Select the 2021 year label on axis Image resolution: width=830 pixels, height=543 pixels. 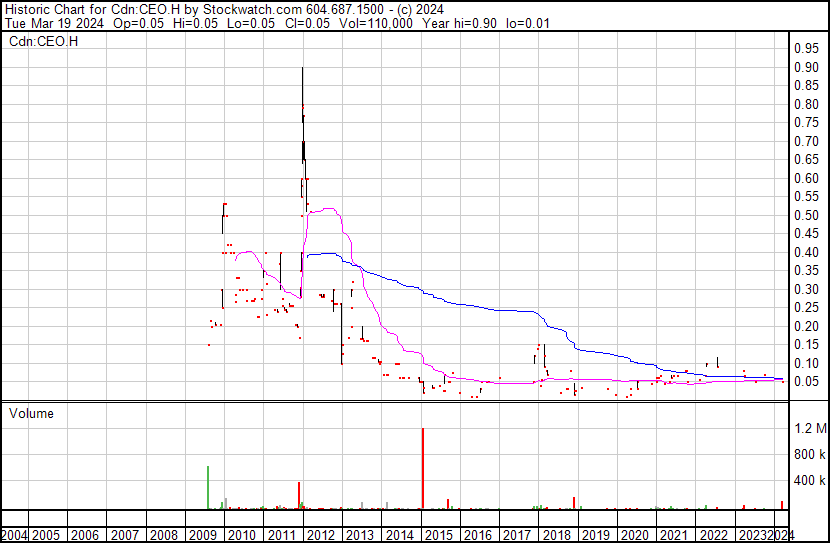tap(674, 535)
